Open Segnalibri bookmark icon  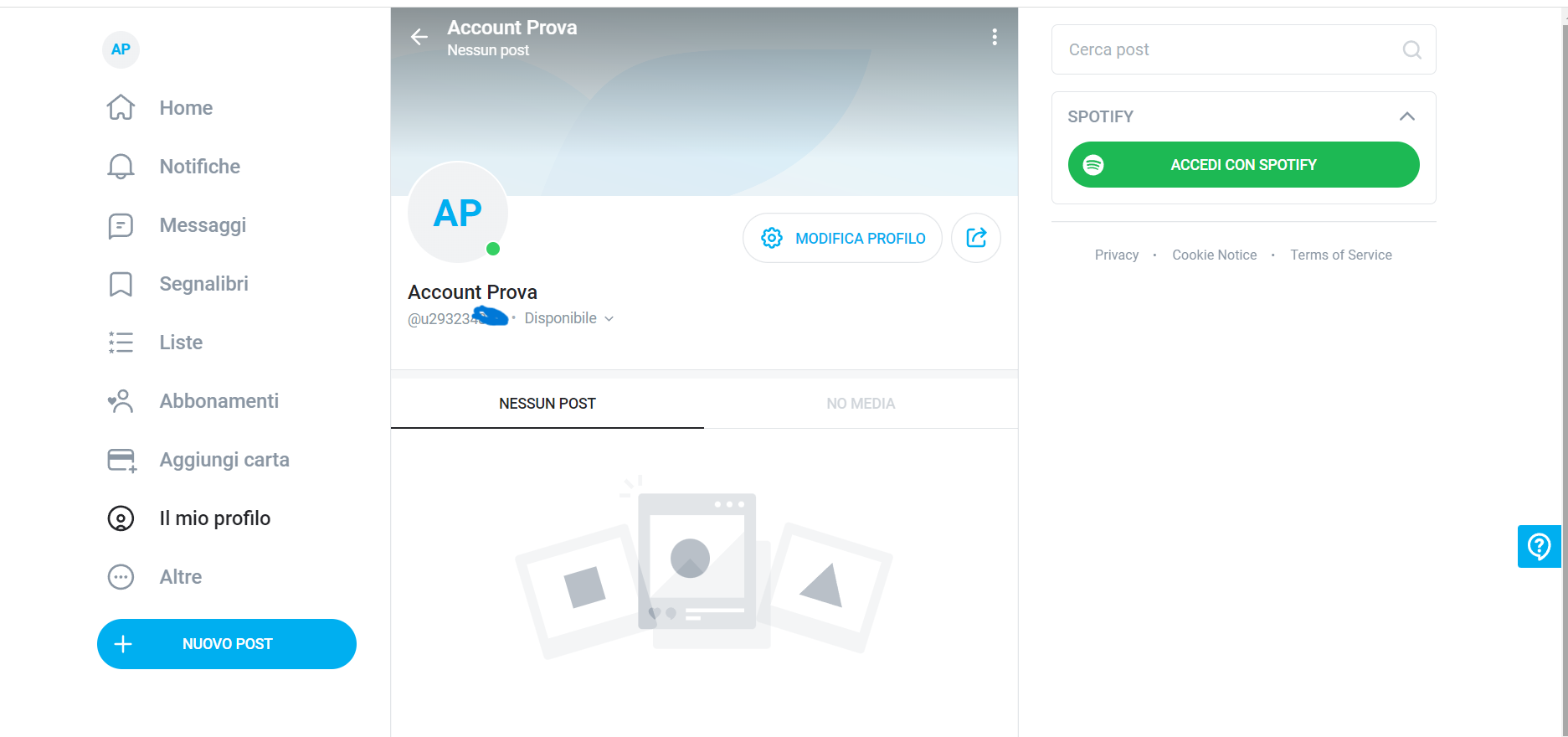[121, 284]
